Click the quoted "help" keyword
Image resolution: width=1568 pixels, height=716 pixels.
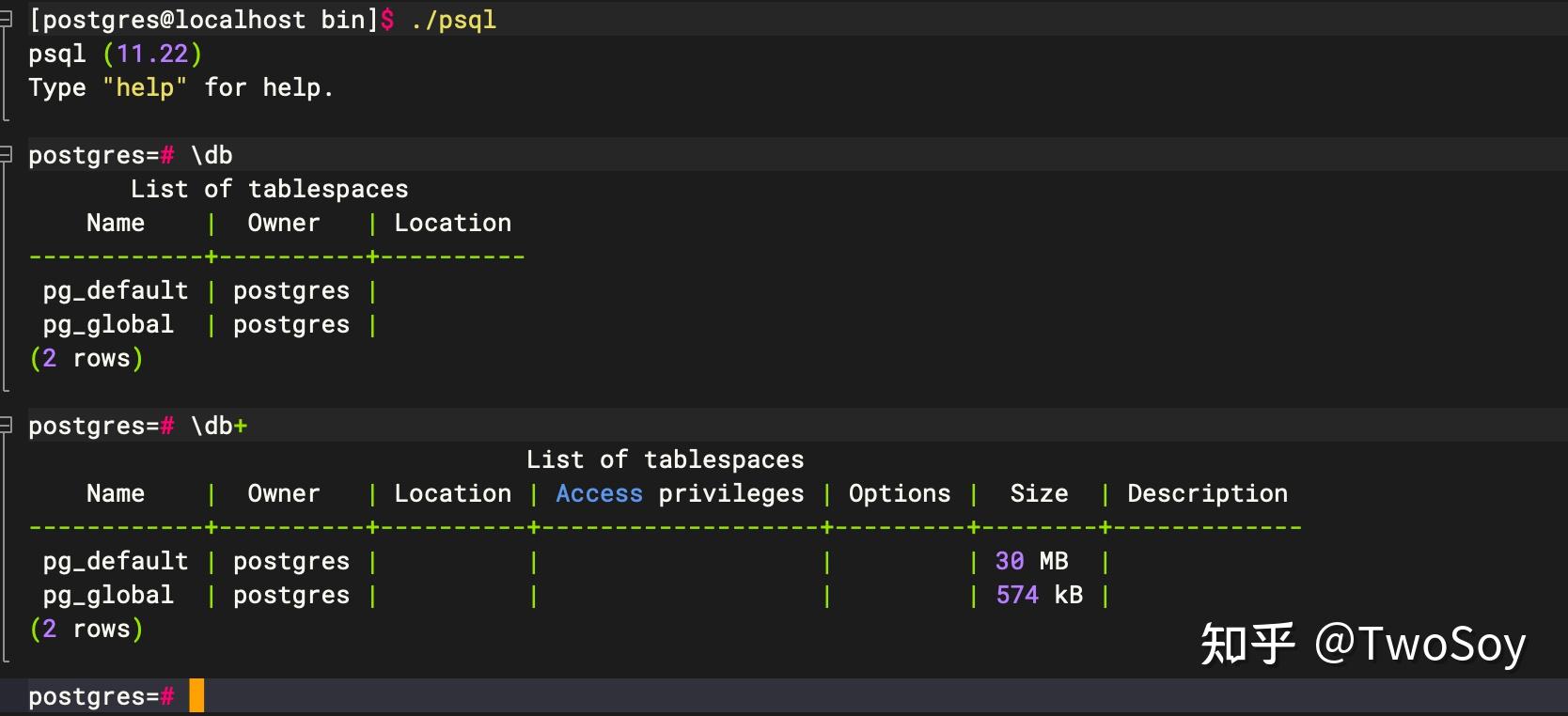(145, 87)
